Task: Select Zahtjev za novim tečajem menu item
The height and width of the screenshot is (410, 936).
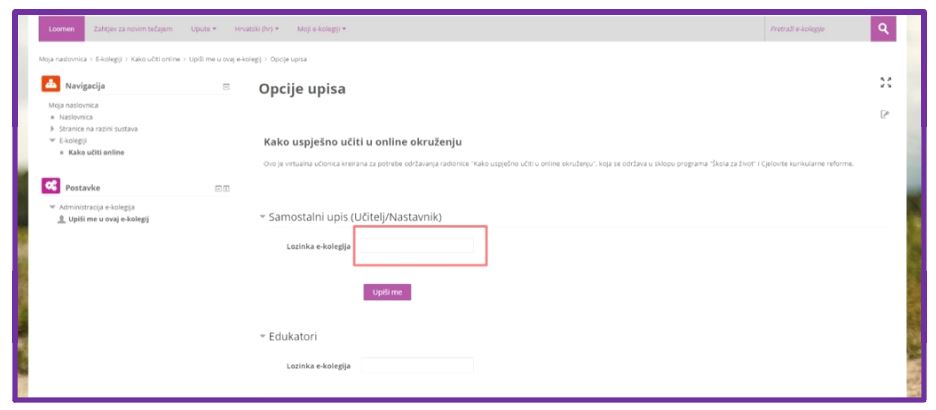Action: (126, 29)
